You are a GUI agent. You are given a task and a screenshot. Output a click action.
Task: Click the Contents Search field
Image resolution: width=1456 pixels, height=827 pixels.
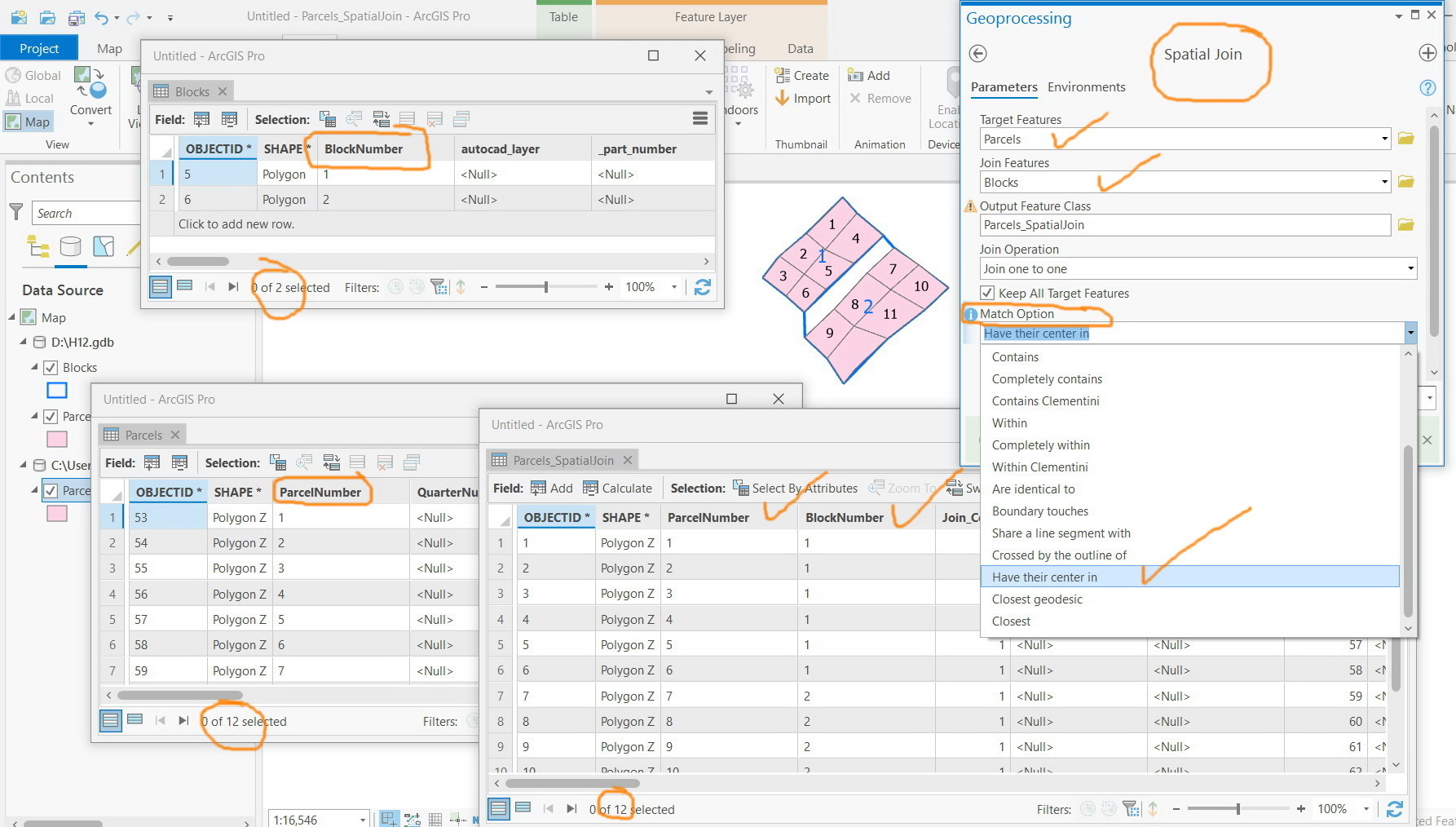click(x=86, y=213)
